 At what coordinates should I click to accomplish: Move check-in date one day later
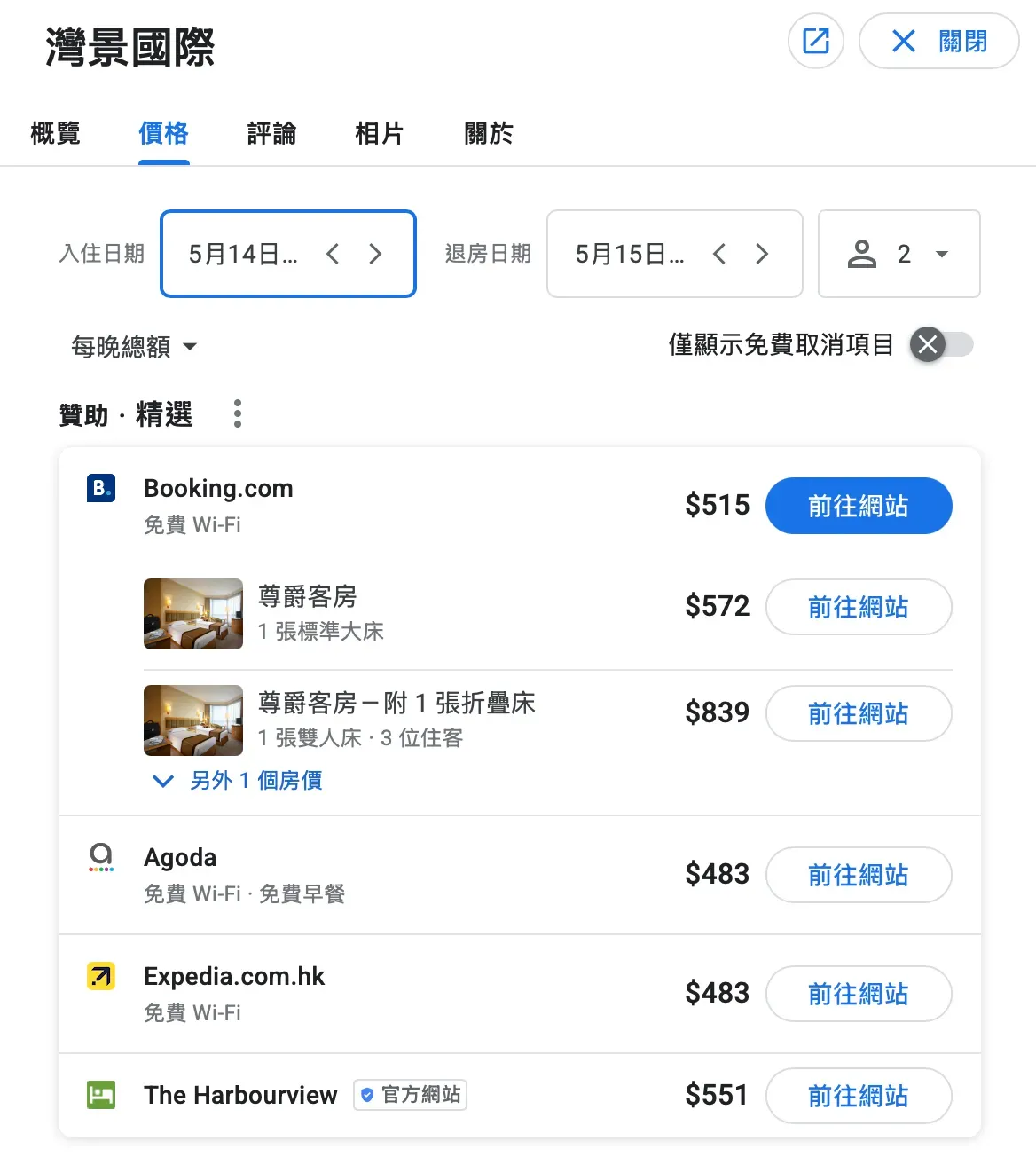click(375, 255)
